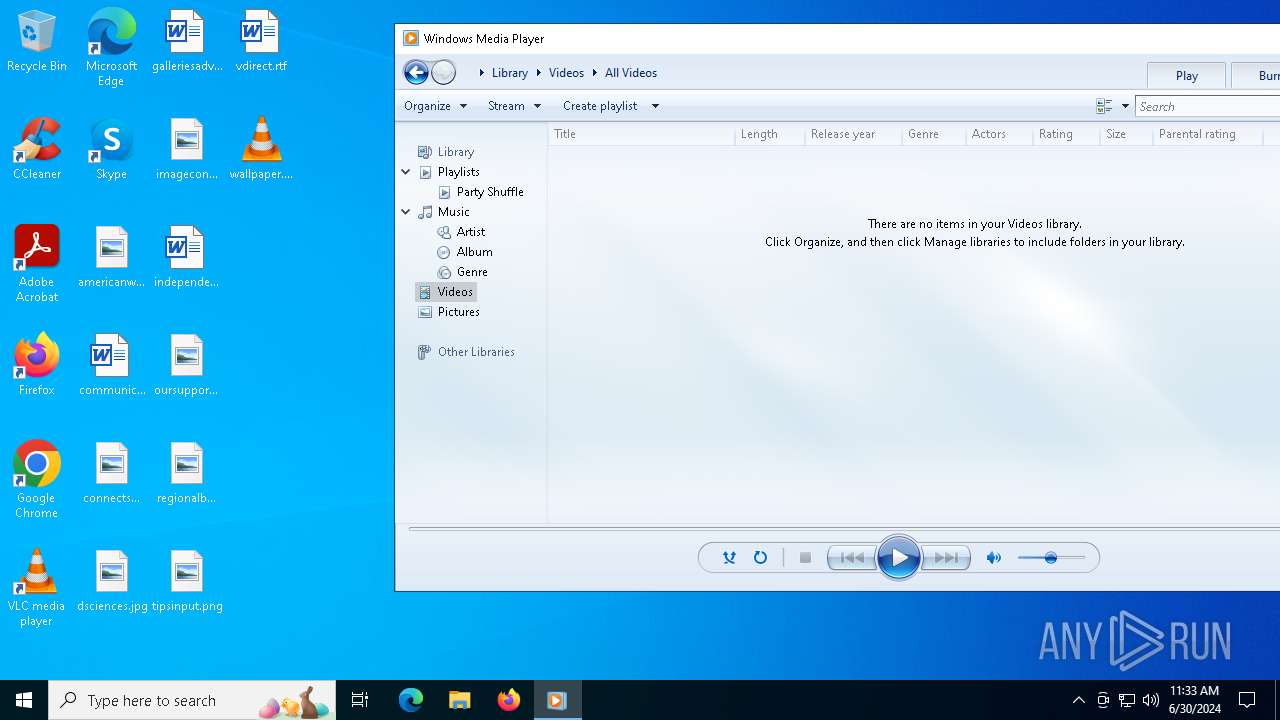The width and height of the screenshot is (1280, 720).
Task: Sort by Parental rating column header
Action: click(1207, 134)
